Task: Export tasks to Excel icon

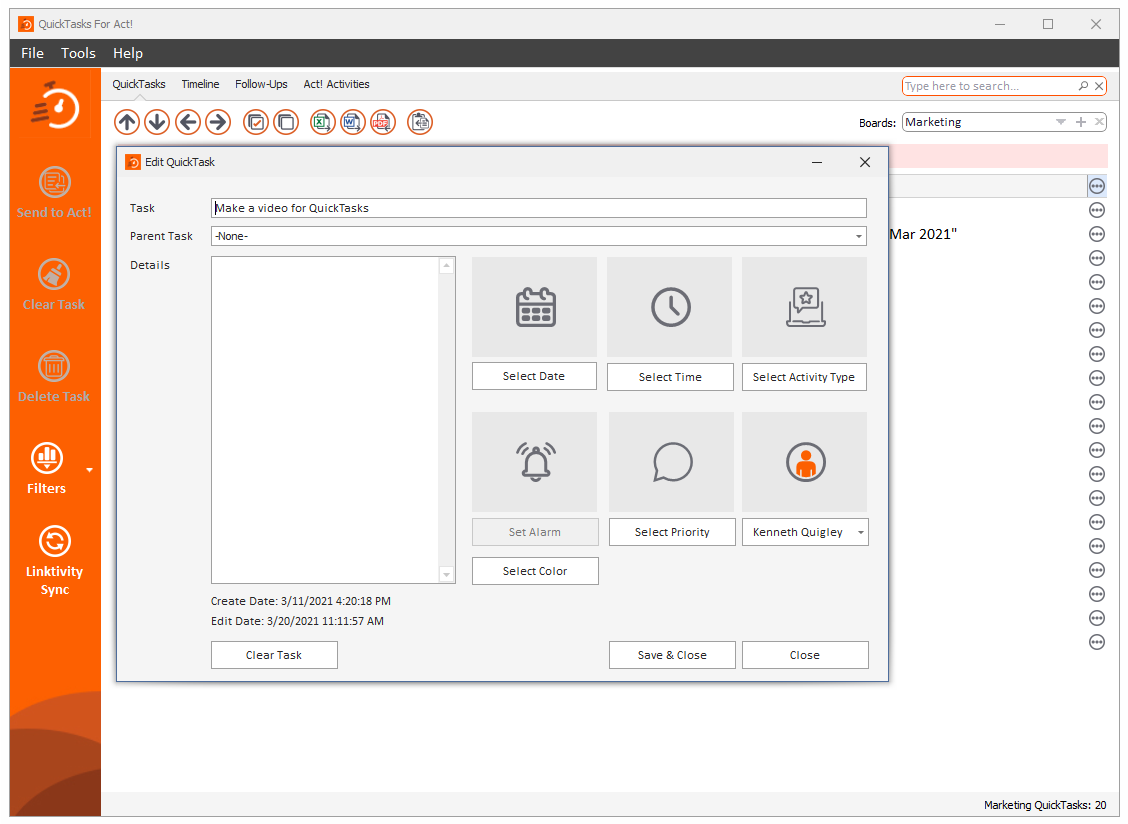Action: point(322,122)
